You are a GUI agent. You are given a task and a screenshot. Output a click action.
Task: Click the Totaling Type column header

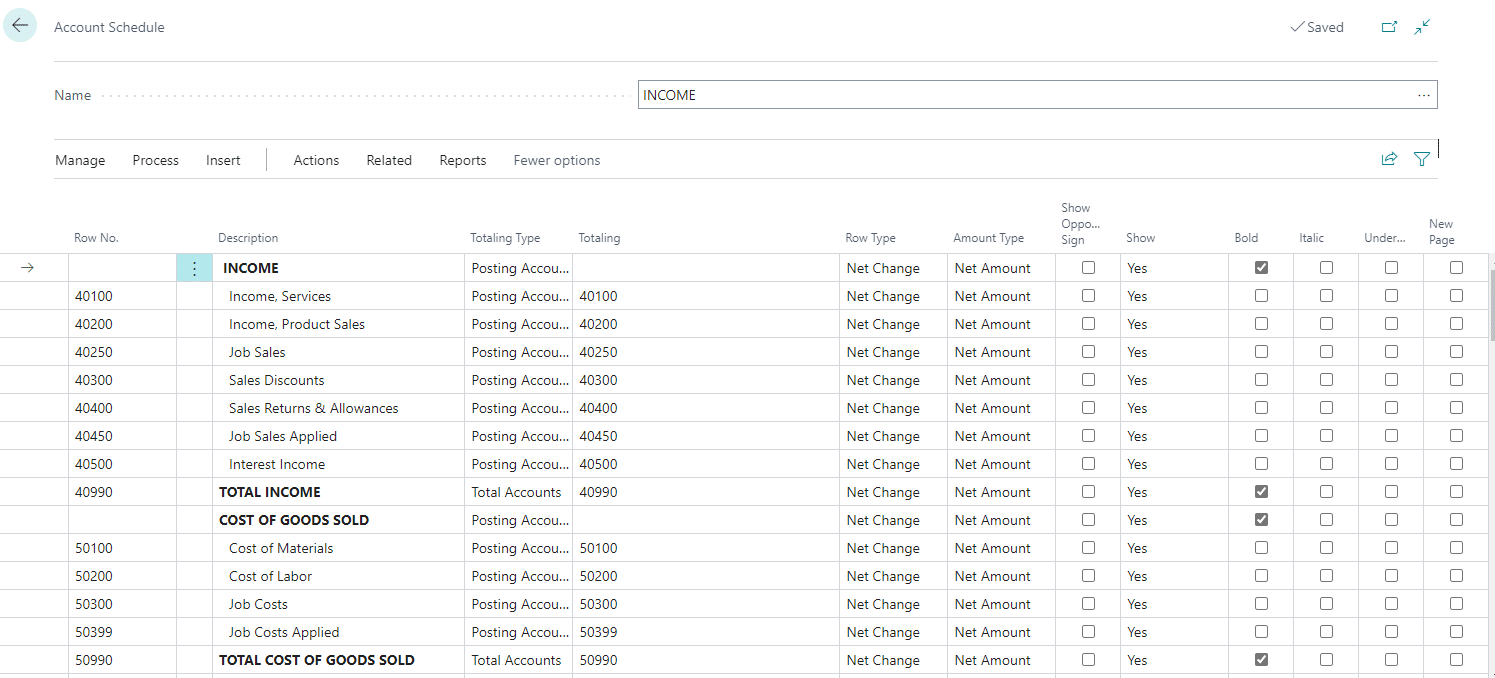505,238
